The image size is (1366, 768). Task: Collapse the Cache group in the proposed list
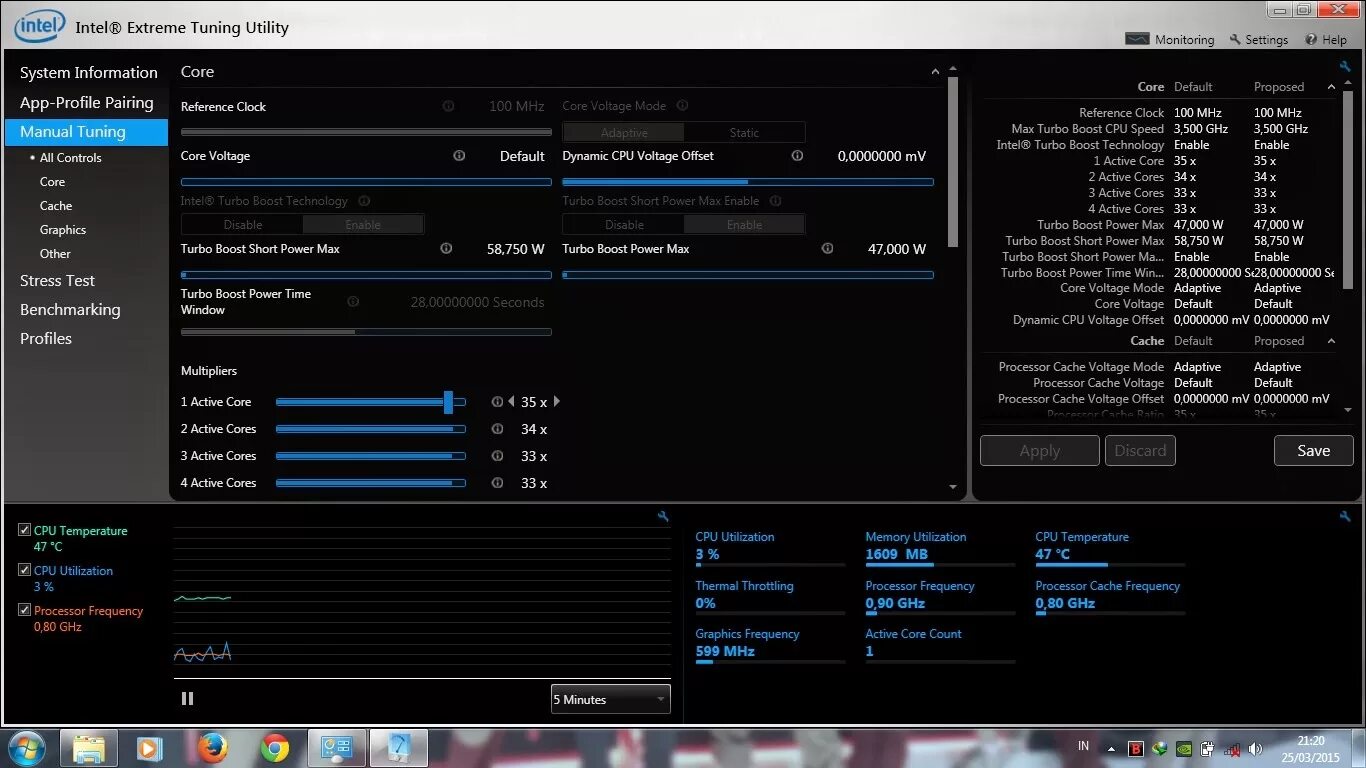(1331, 341)
